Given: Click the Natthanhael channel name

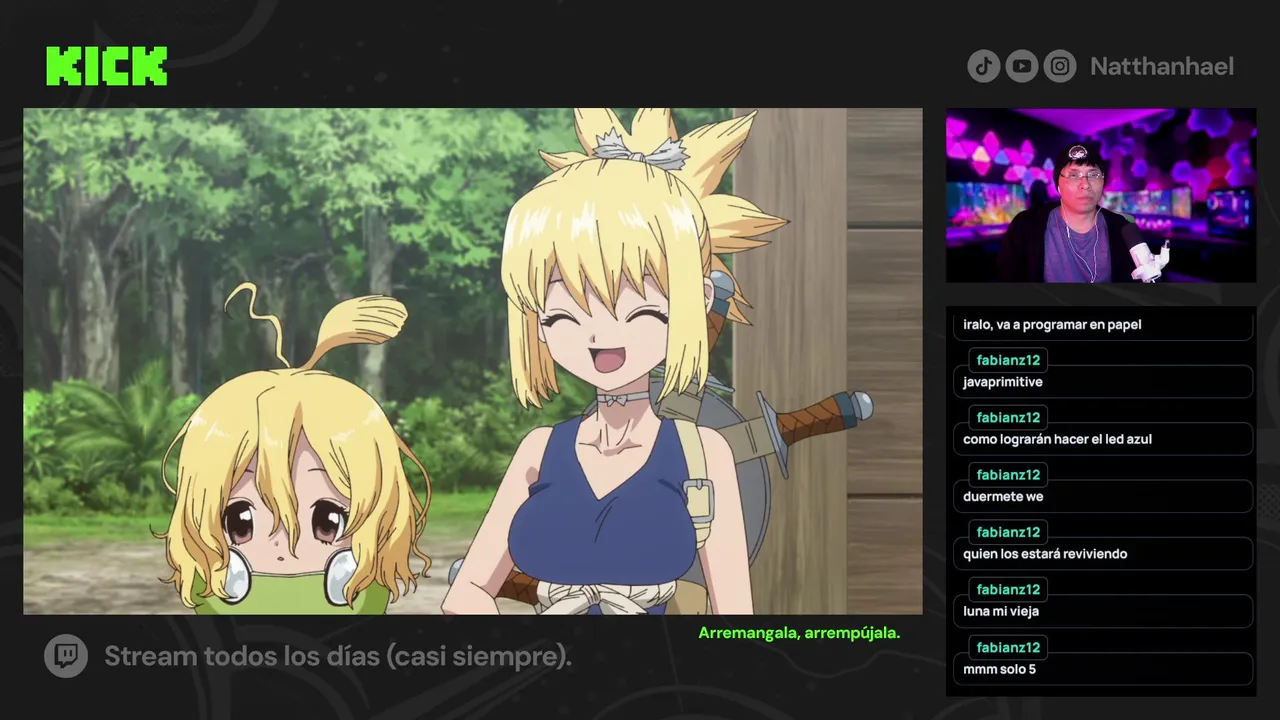Looking at the screenshot, I should point(1162,66).
